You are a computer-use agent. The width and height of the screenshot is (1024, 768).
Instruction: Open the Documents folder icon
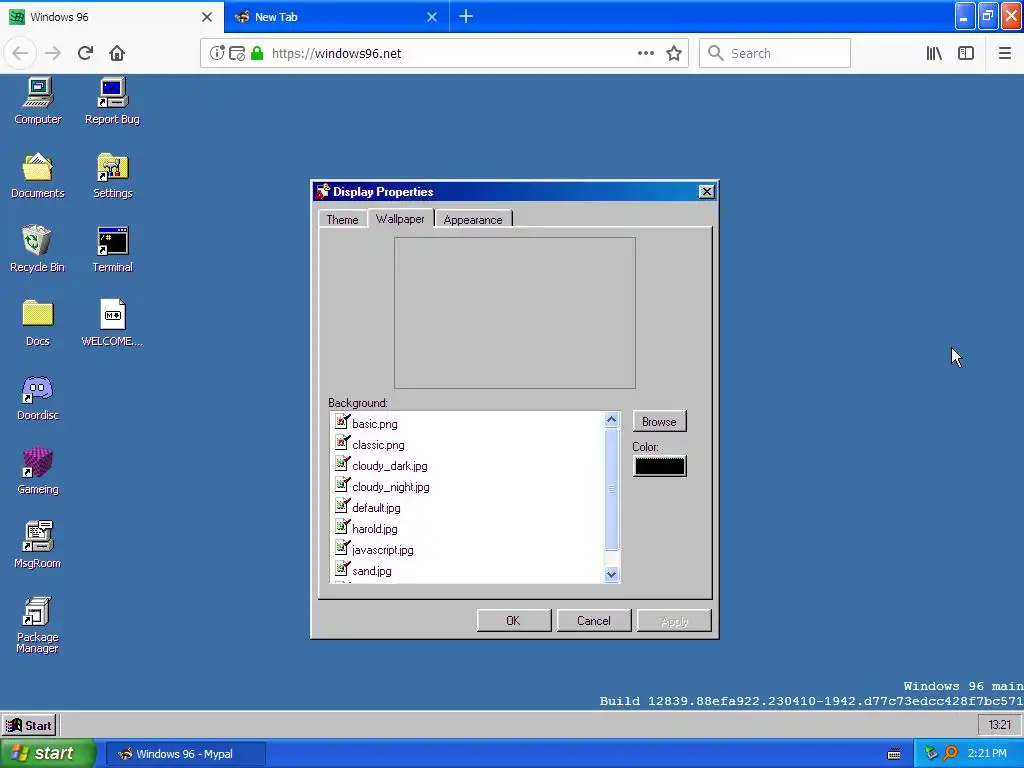pyautogui.click(x=37, y=175)
